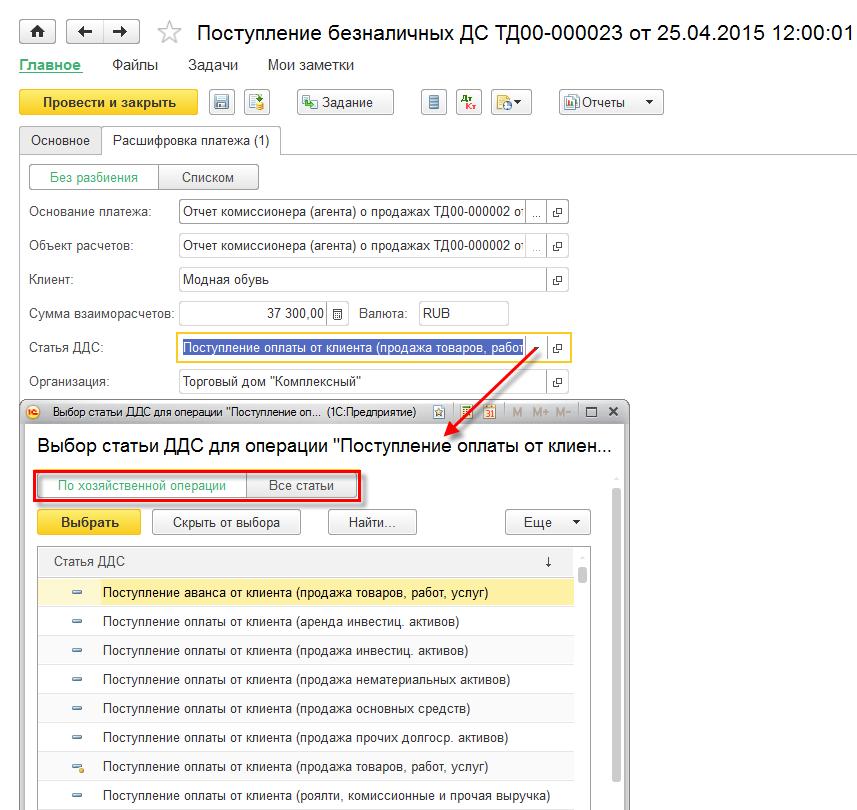Select Поступление аванса от клиента row
The image size is (857, 810).
click(x=306, y=592)
